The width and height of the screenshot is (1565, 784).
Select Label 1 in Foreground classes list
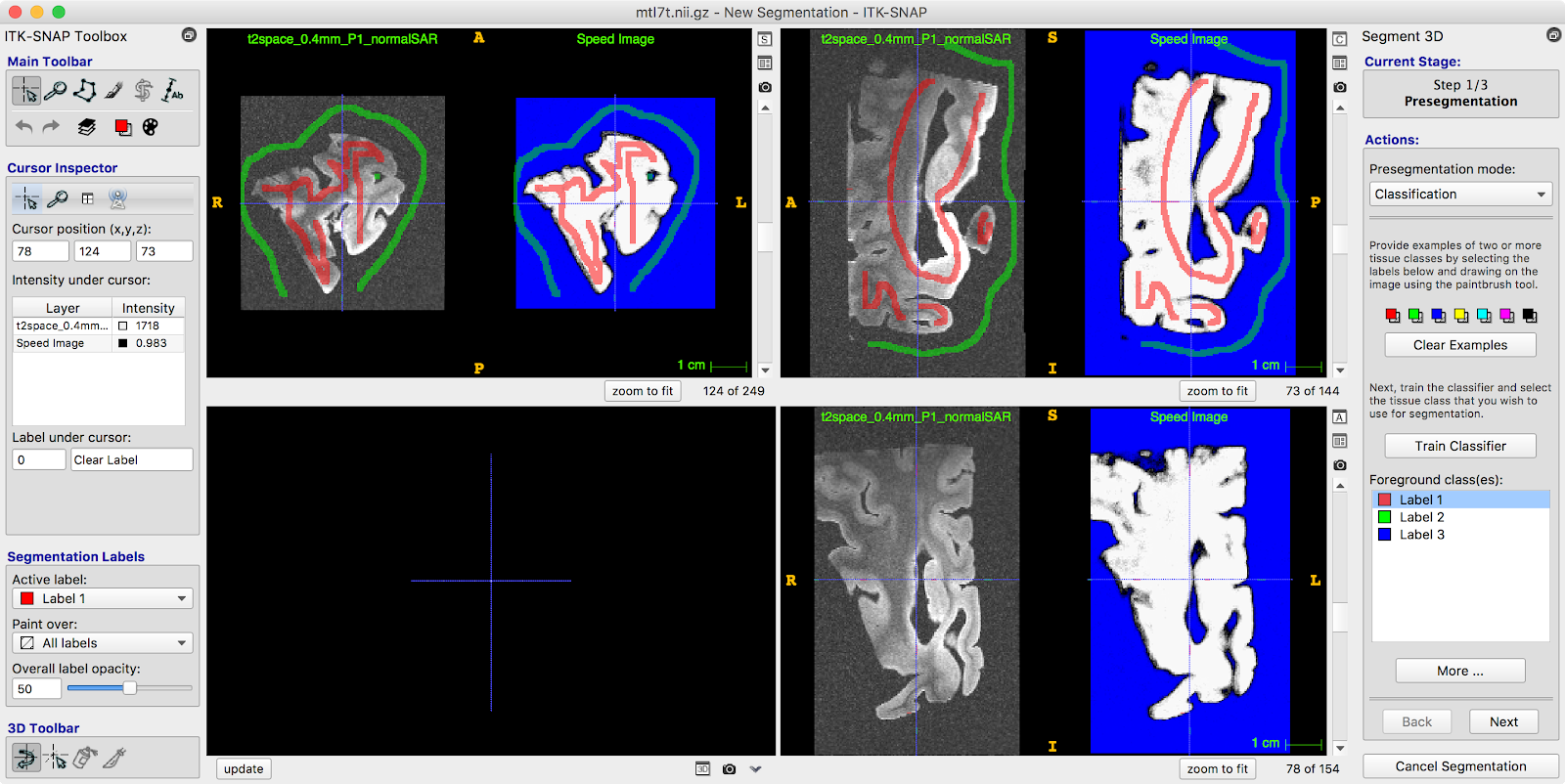[x=1460, y=500]
